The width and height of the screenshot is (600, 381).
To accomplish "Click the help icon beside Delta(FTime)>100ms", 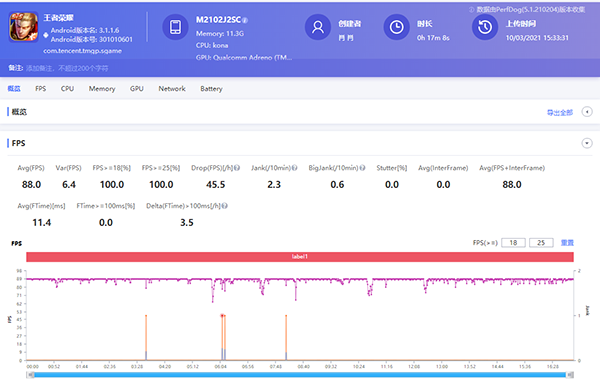I will pyautogui.click(x=225, y=206).
